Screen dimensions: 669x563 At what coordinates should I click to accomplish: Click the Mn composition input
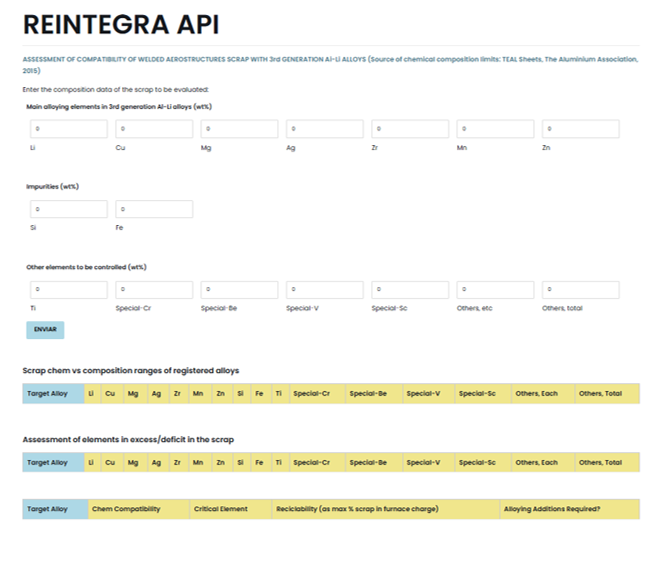pyautogui.click(x=495, y=129)
